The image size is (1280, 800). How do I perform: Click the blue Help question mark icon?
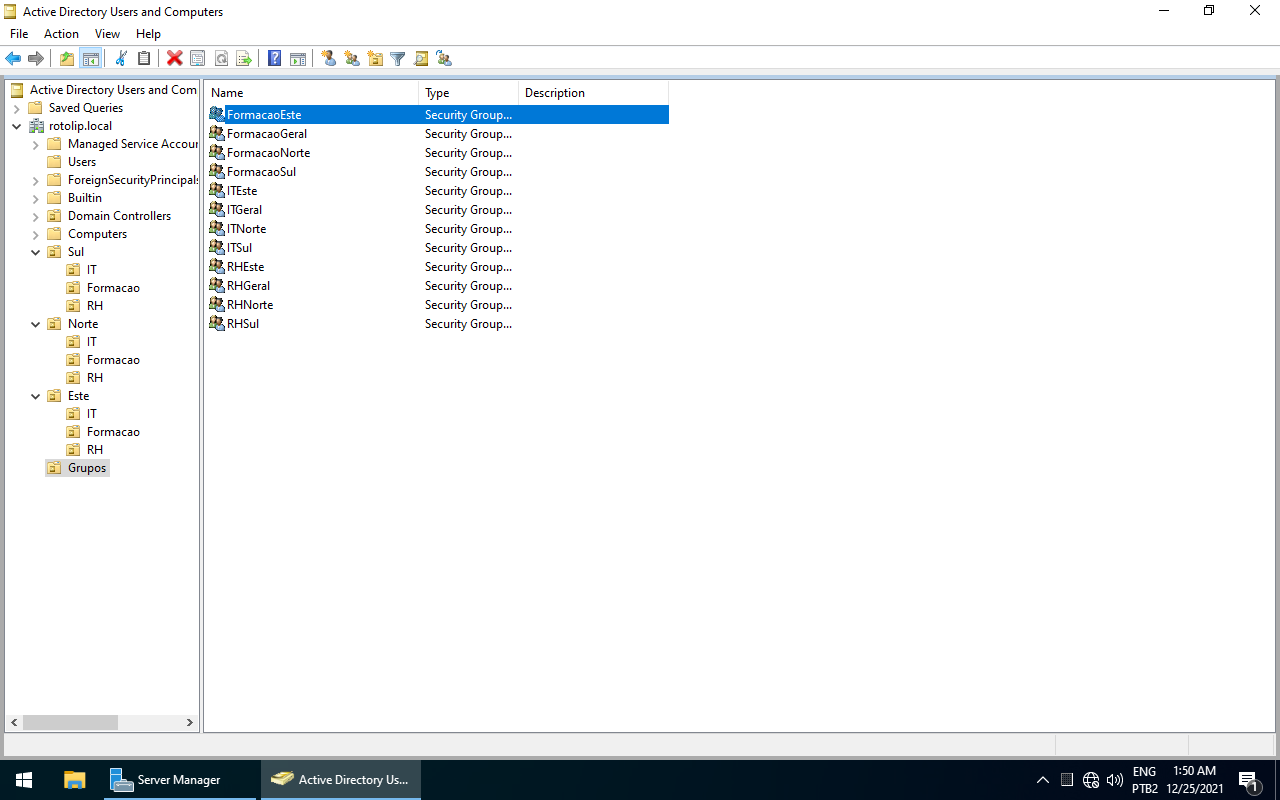pos(274,59)
